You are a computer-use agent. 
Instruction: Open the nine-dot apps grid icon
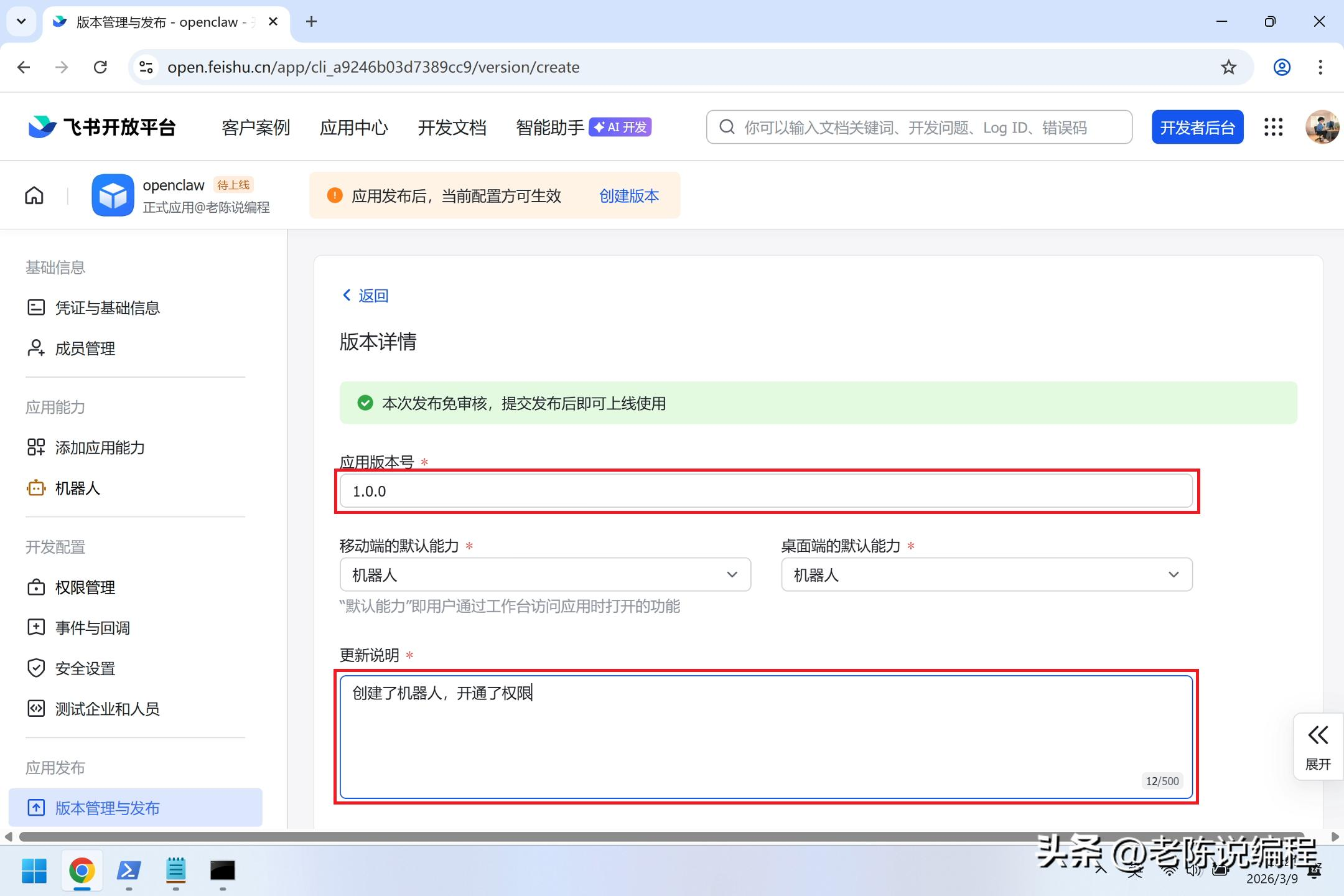(x=1273, y=128)
